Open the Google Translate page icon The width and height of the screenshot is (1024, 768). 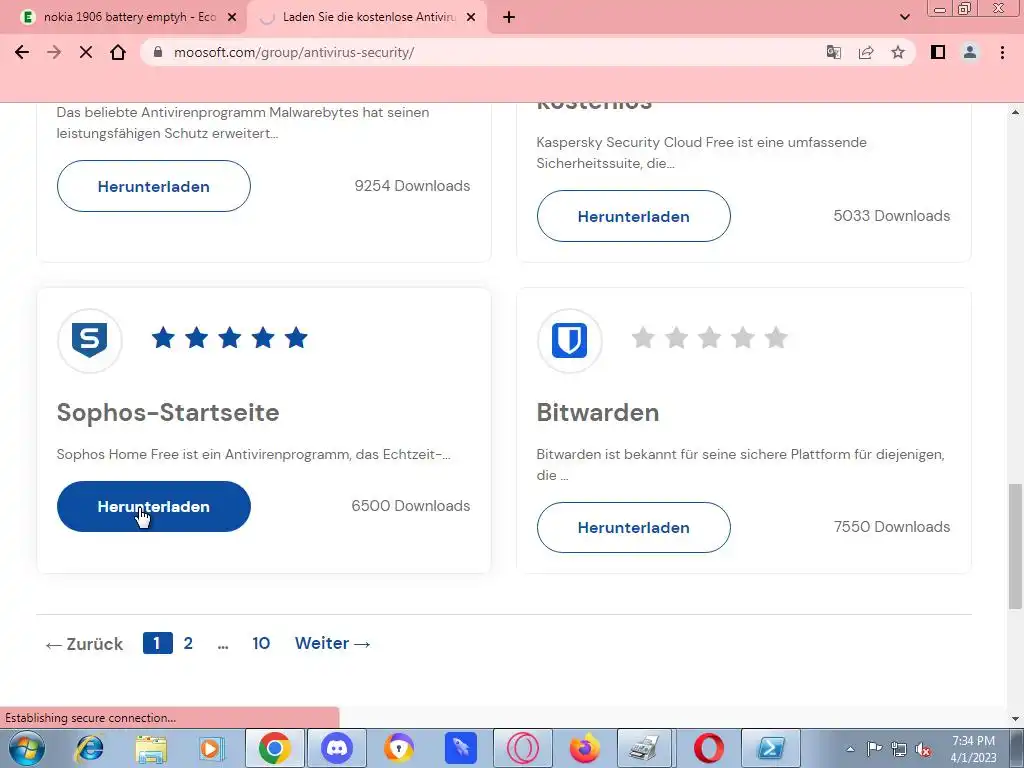(834, 52)
